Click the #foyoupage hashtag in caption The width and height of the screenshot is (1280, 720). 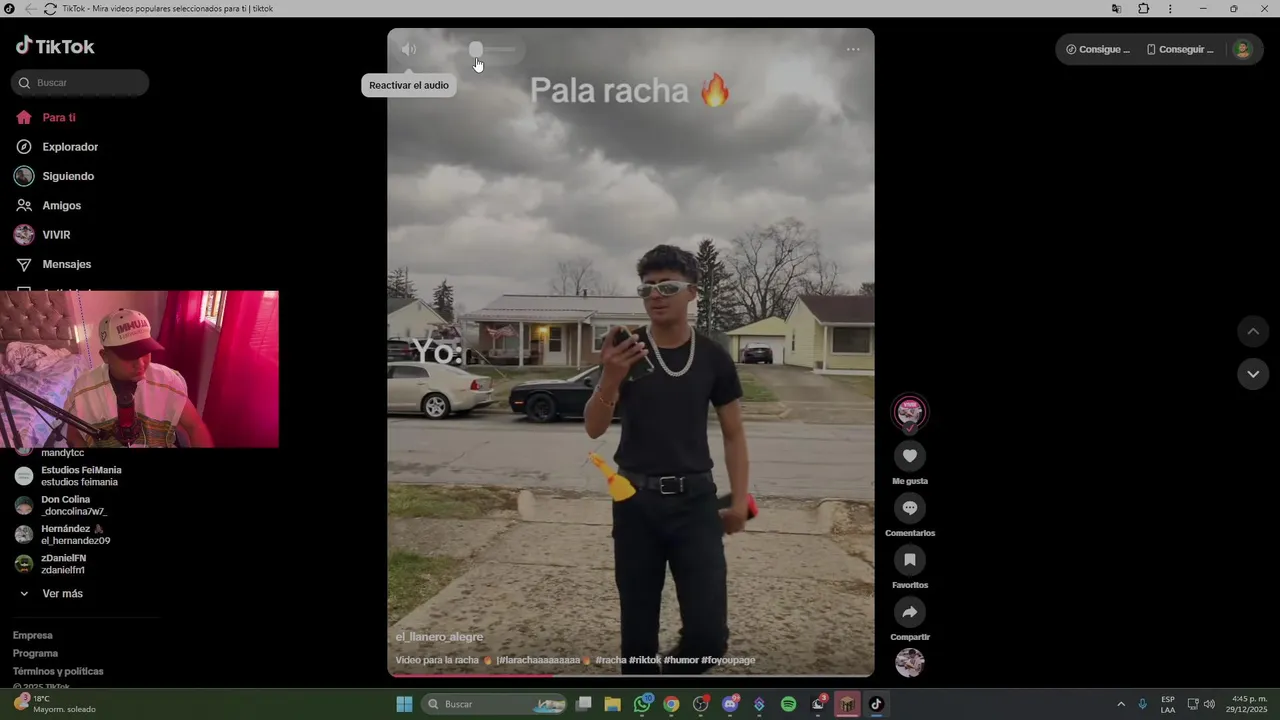pyautogui.click(x=728, y=660)
